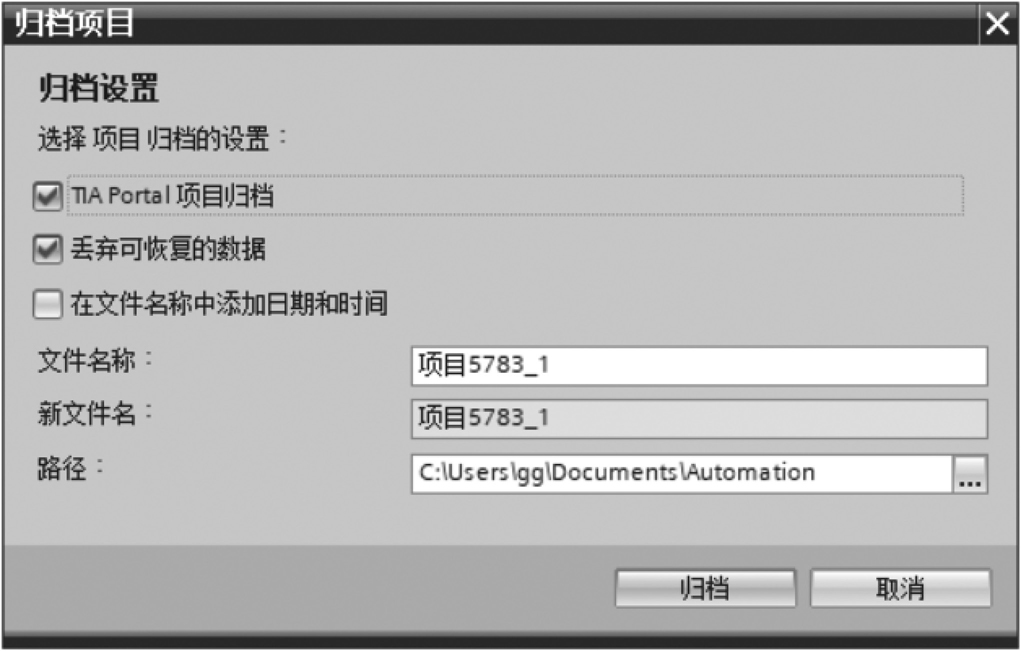Toggle the 丢弃可恢复的数据 checkbox
The width and height of the screenshot is (1021, 651).
pos(48,249)
